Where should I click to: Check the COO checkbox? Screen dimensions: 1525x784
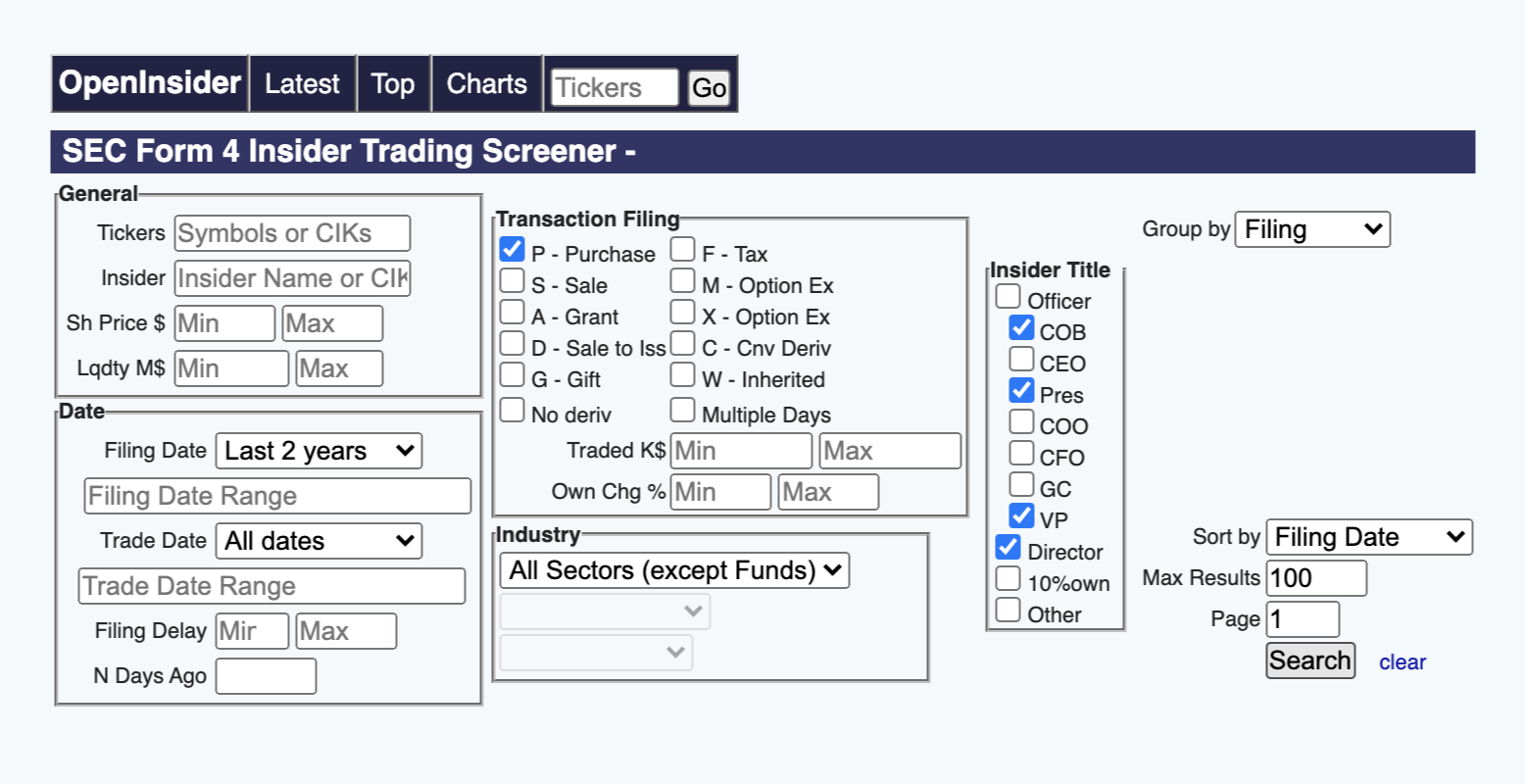pos(1022,421)
